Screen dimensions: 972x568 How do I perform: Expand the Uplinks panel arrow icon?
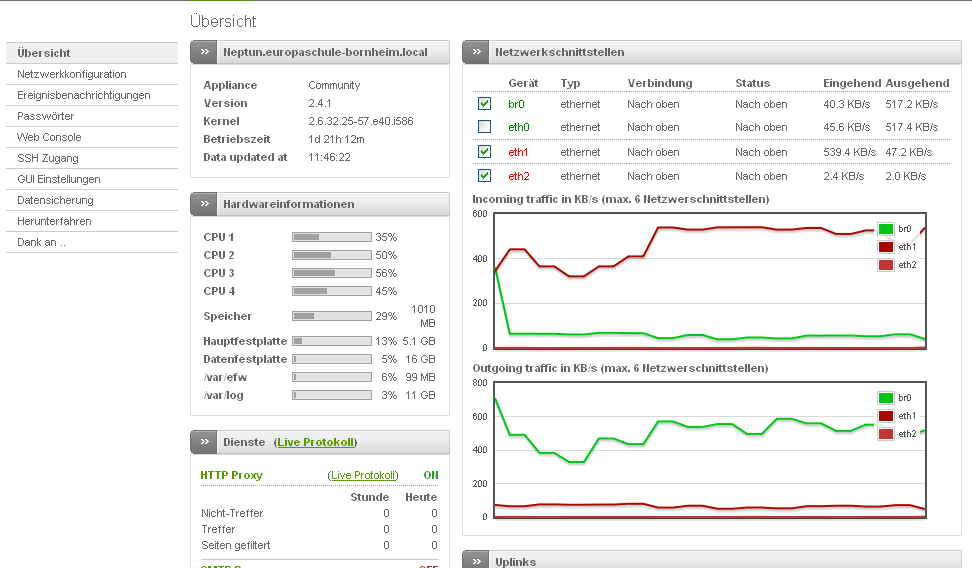(x=475, y=561)
